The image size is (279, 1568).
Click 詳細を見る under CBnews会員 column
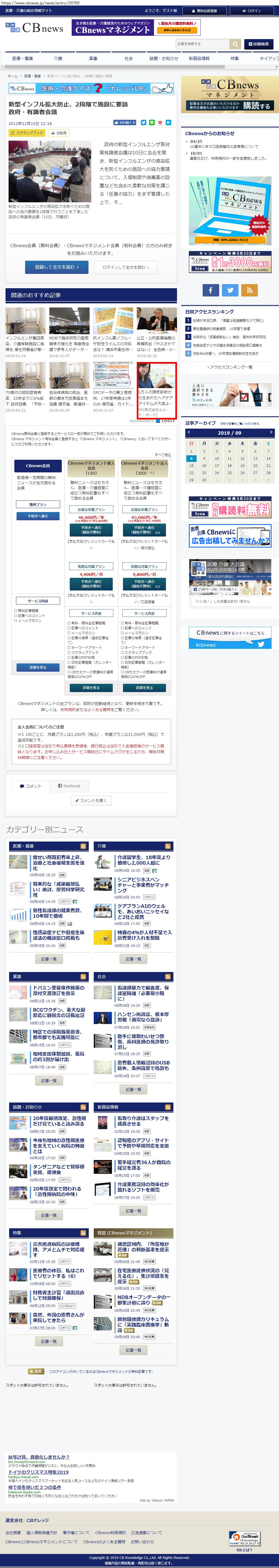coord(38,668)
